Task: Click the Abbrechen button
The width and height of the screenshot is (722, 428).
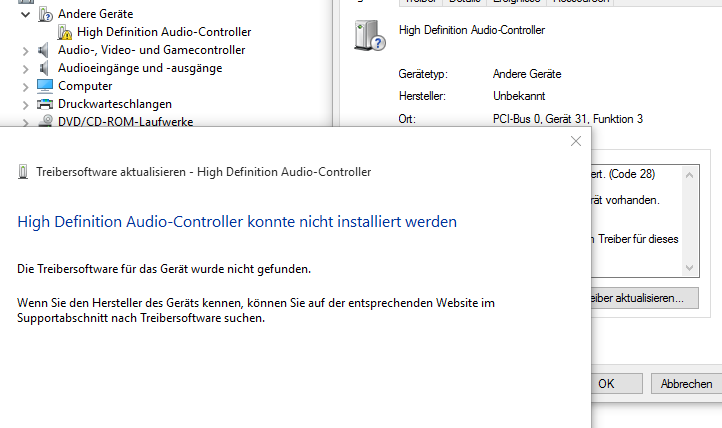Action: (x=687, y=383)
